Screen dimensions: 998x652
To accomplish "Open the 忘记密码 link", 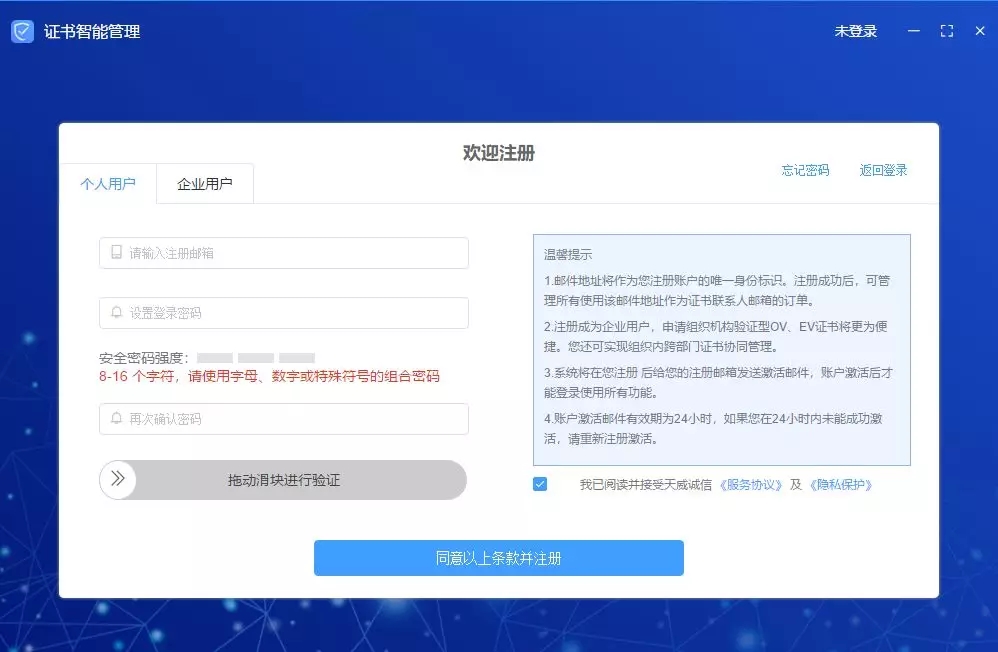I will (805, 170).
